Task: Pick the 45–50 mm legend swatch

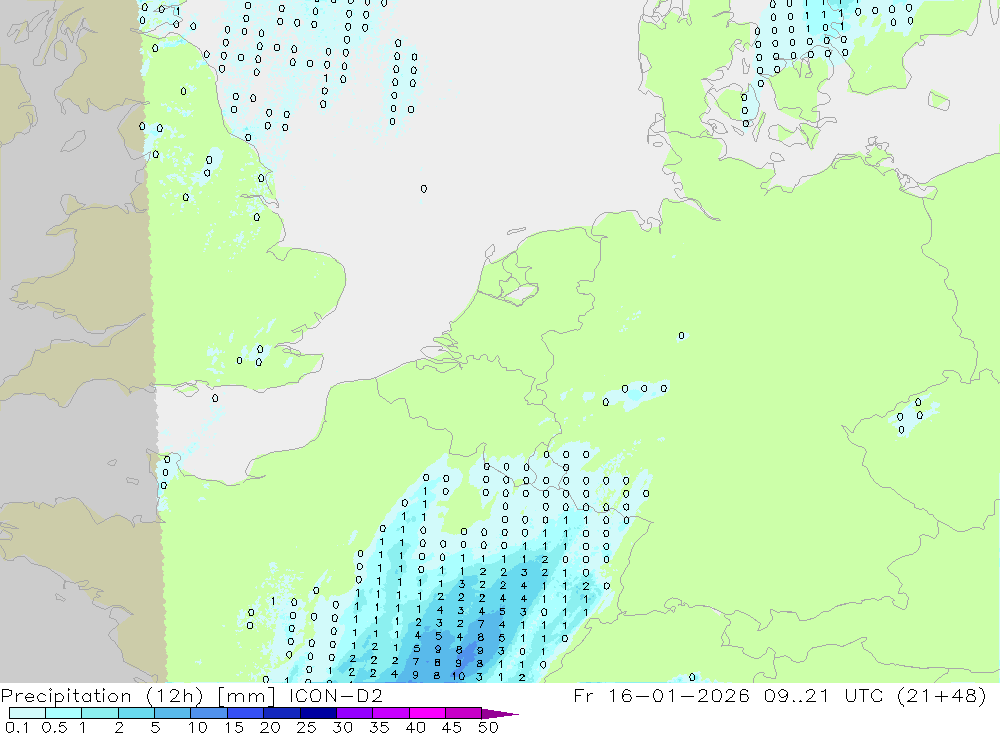Action: pos(463,713)
